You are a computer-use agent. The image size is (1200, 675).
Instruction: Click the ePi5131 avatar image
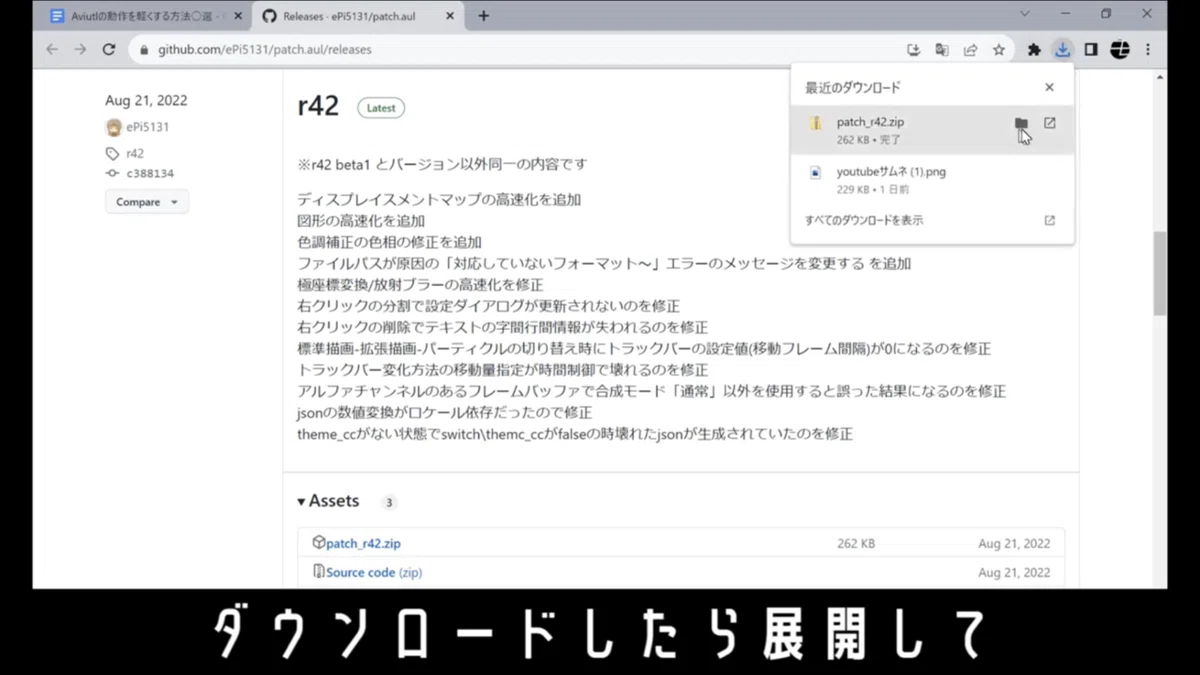[114, 127]
